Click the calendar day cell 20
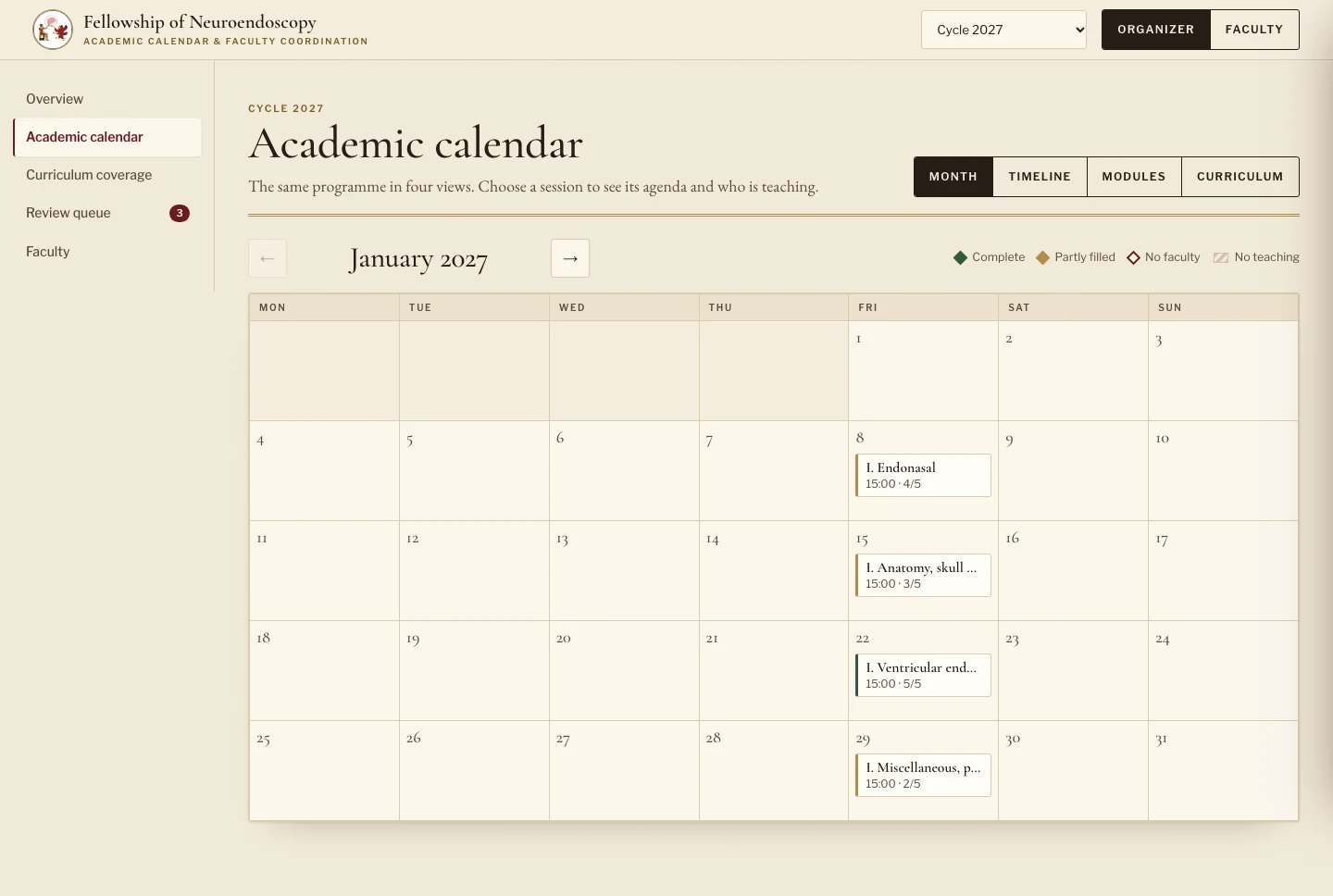This screenshot has height=896, width=1333. click(x=624, y=670)
